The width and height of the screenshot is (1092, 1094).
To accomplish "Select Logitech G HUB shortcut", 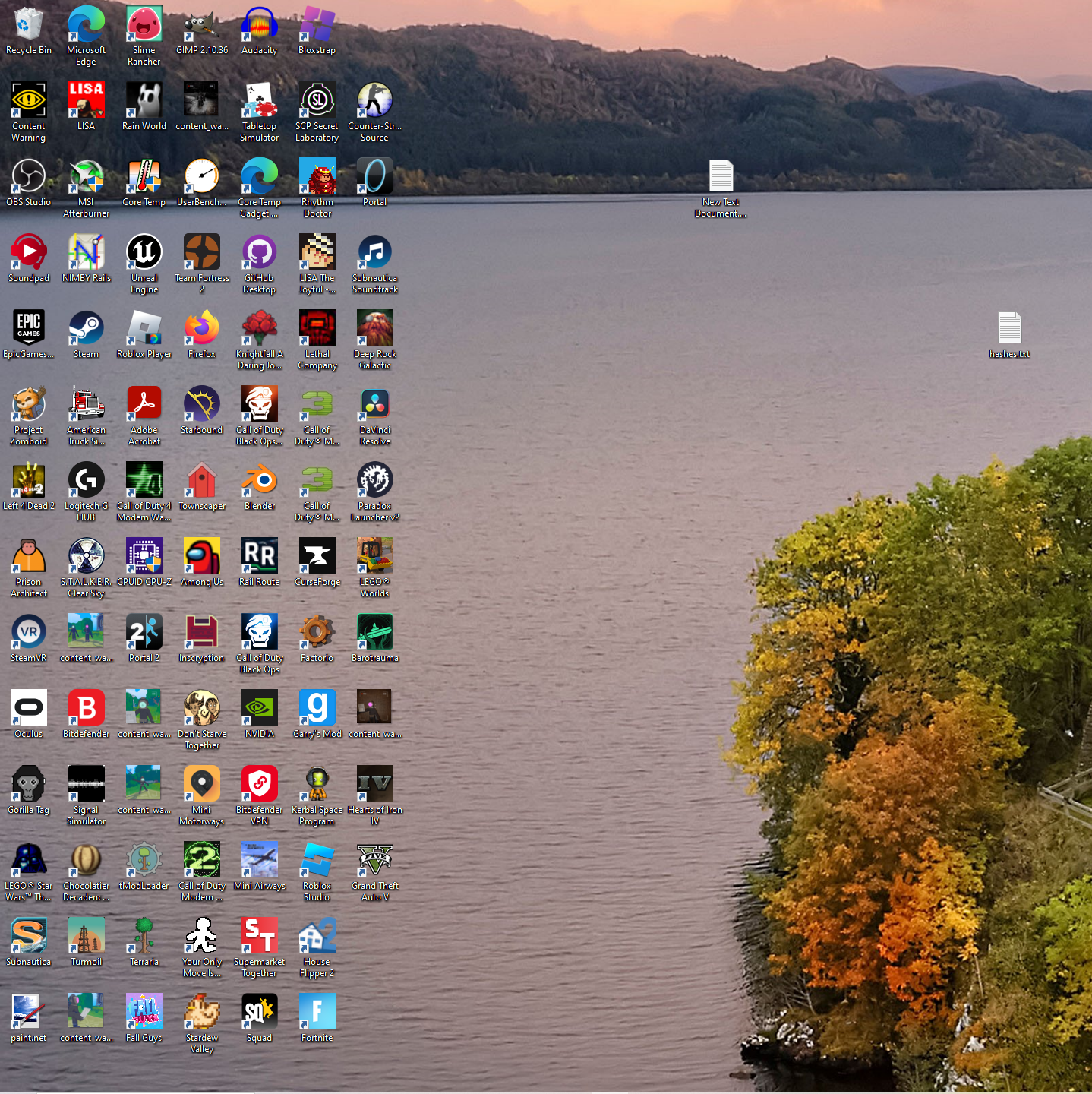I will 87,480.
